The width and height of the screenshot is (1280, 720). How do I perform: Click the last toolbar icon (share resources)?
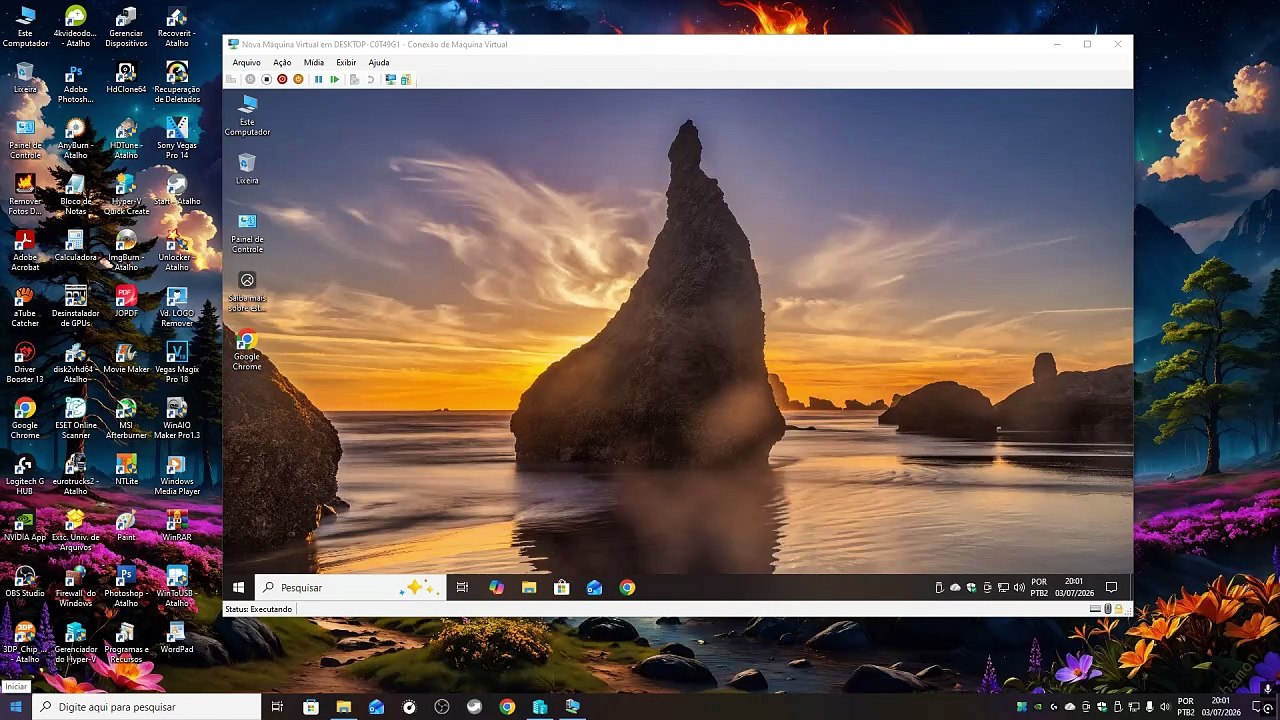pos(406,79)
